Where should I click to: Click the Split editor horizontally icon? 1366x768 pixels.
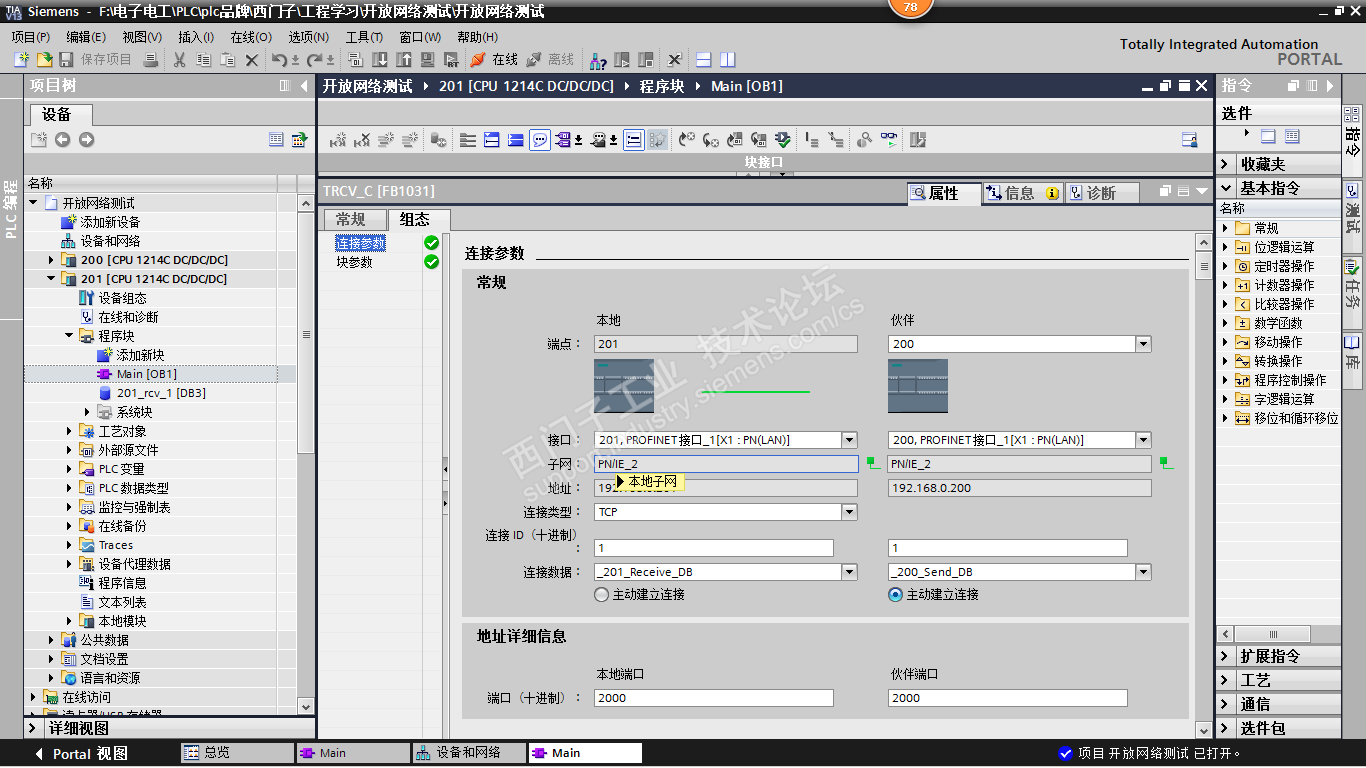[x=704, y=60]
